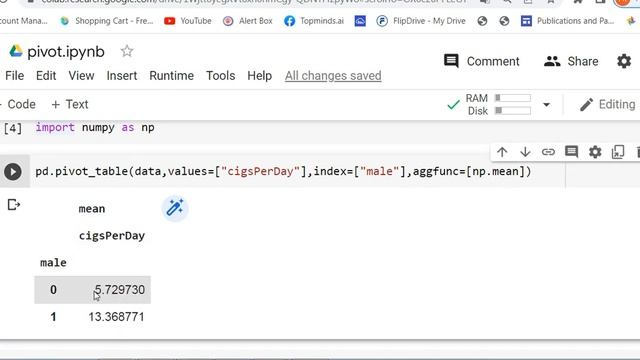Click the mean header in output
The image size is (640, 360).
pos(92,209)
